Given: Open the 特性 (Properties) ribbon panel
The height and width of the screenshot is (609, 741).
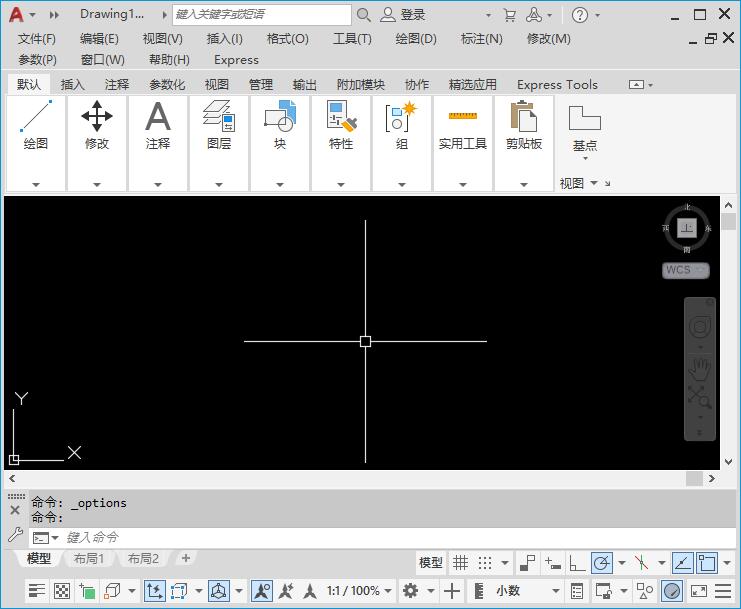Looking at the screenshot, I should click(341, 125).
